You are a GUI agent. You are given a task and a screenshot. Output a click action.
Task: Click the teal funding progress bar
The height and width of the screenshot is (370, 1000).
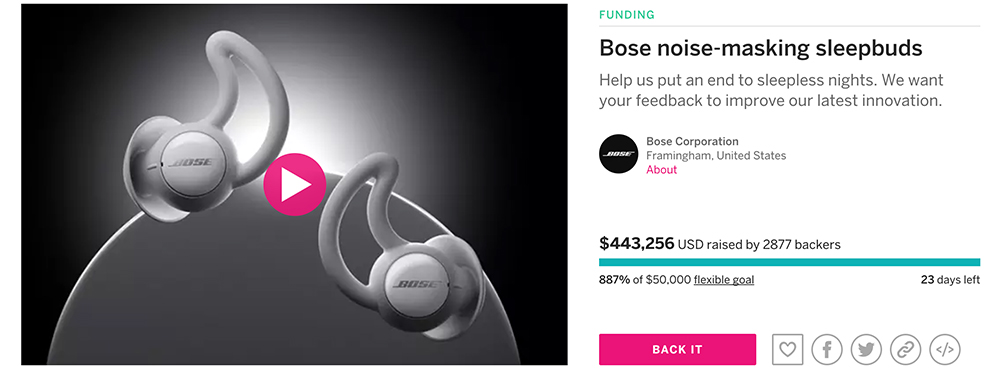tap(790, 262)
